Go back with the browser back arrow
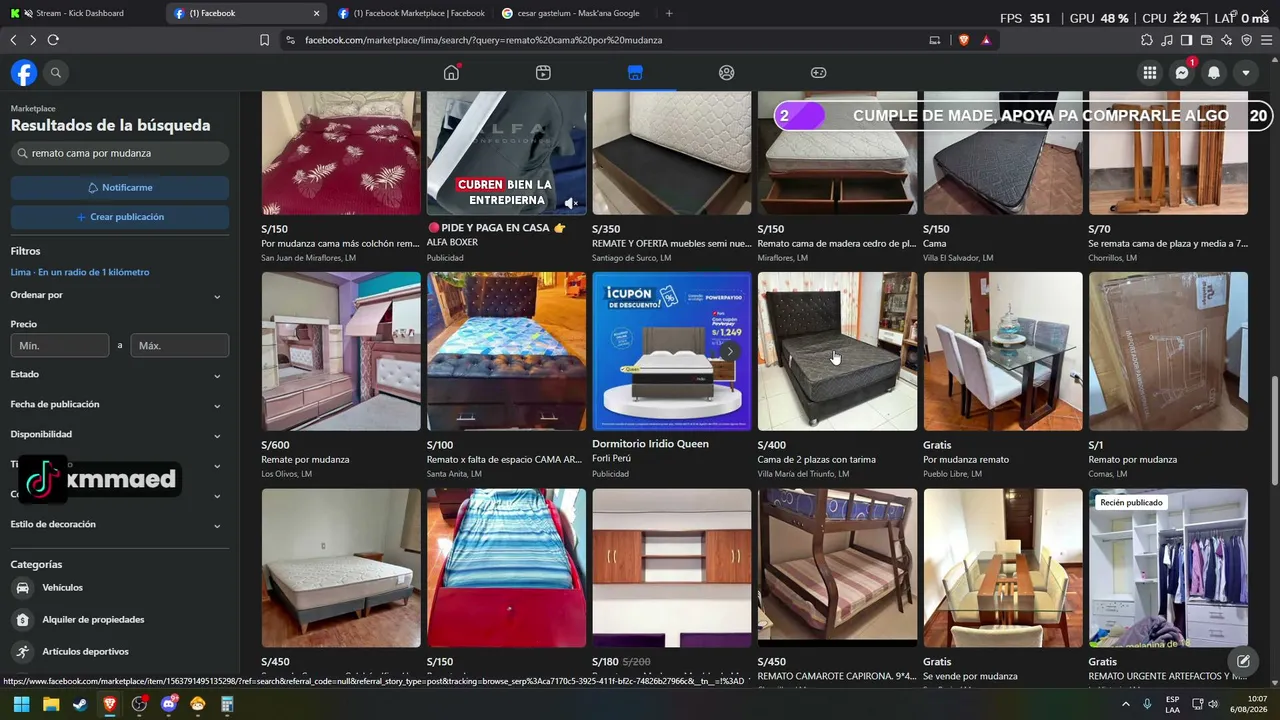 (13, 40)
